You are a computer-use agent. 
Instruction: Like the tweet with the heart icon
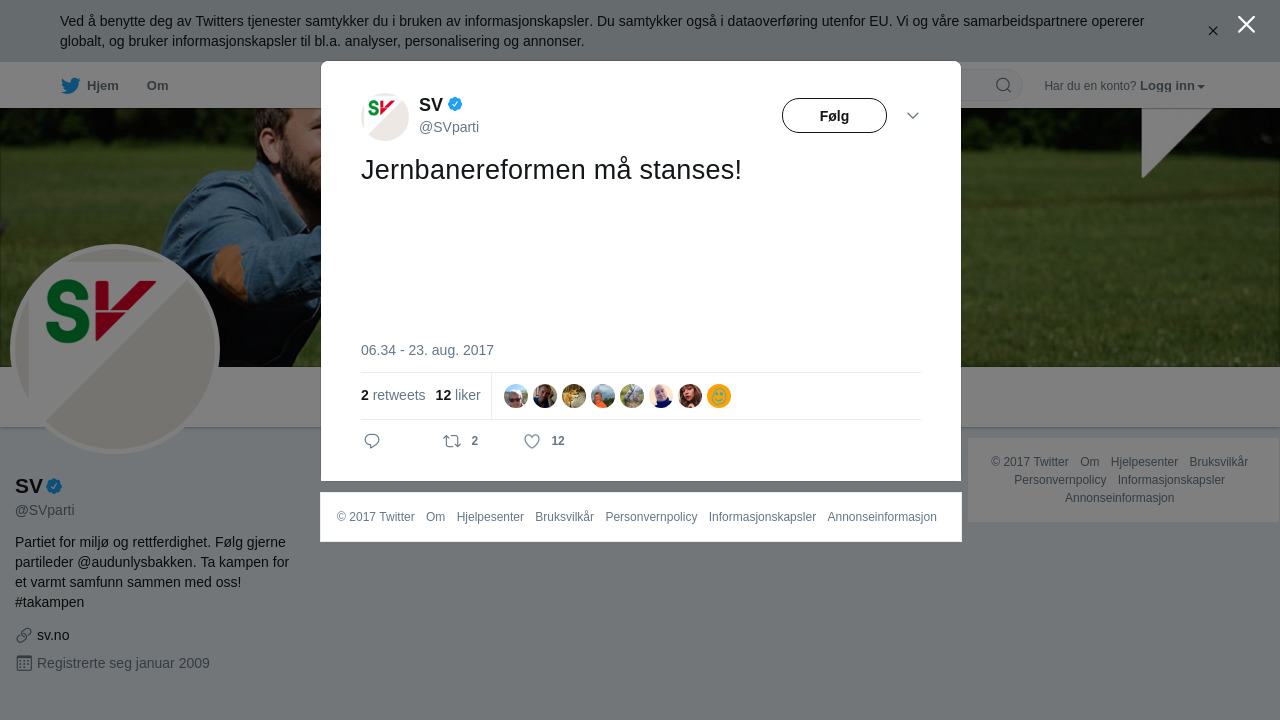pos(532,441)
